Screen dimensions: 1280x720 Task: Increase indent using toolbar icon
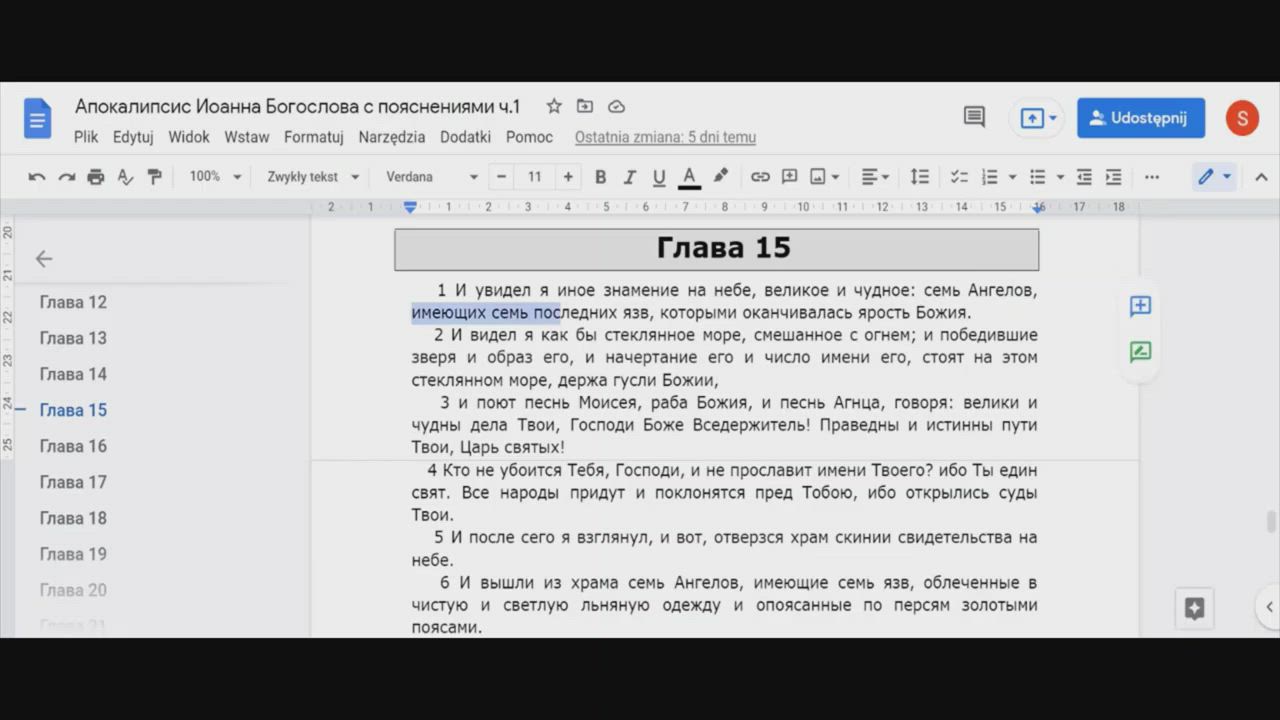(1113, 177)
